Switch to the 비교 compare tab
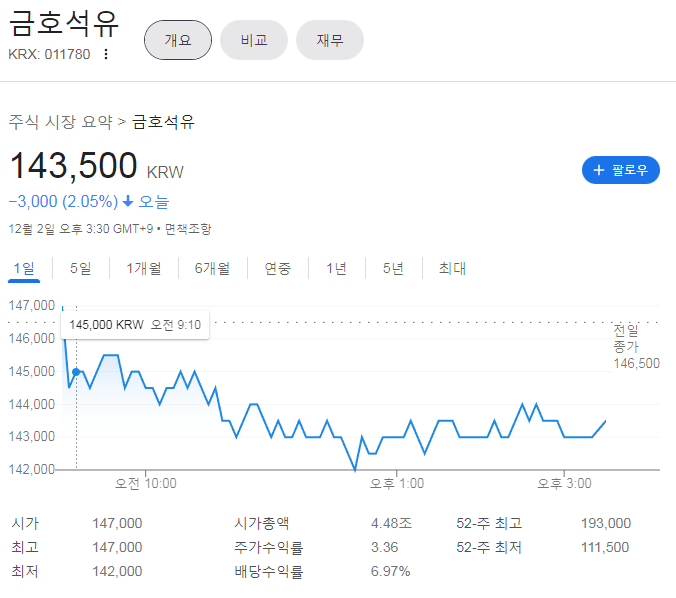The width and height of the screenshot is (676, 598). click(254, 40)
